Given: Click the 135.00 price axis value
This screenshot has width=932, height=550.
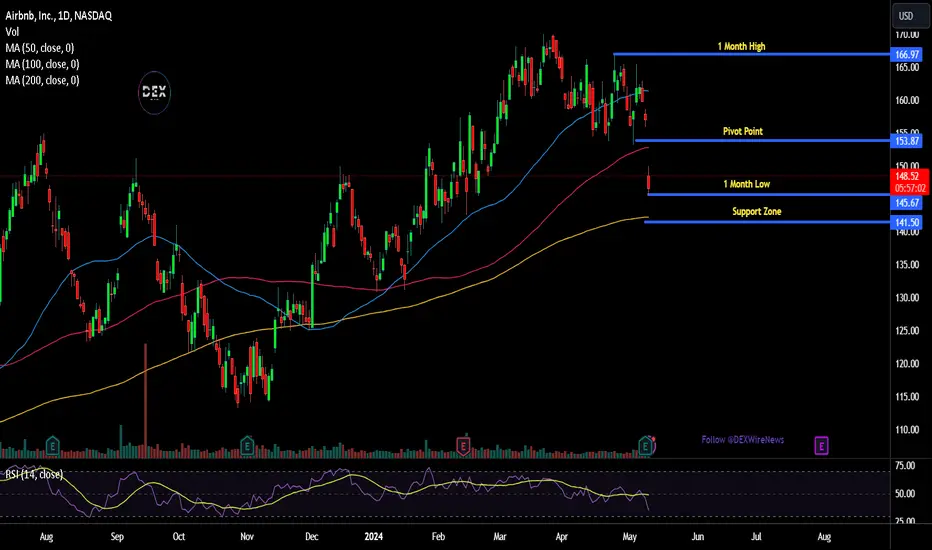Looking at the screenshot, I should 907,265.
